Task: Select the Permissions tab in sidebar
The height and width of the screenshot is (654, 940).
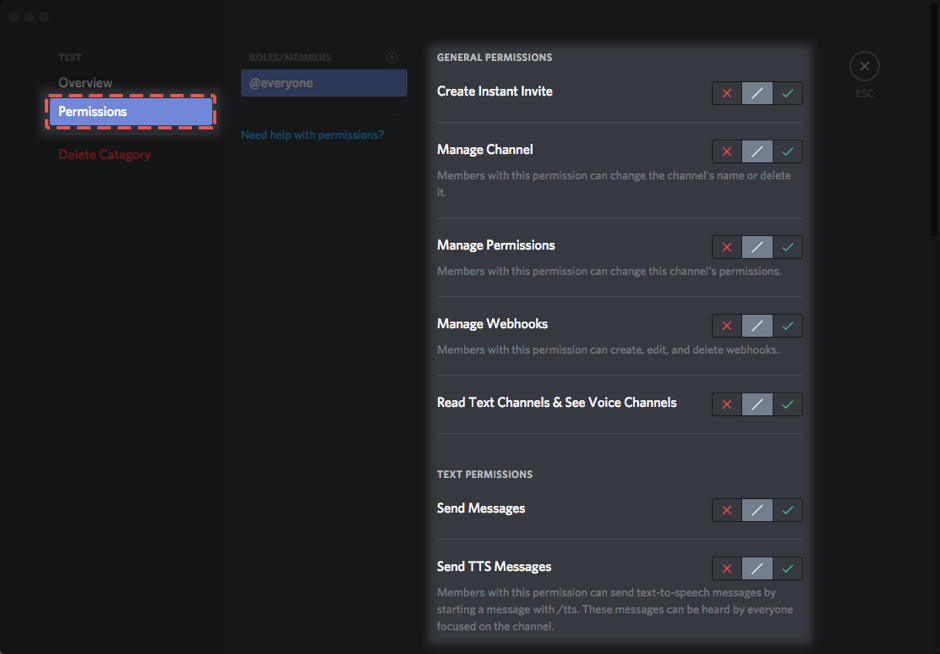Action: click(131, 112)
